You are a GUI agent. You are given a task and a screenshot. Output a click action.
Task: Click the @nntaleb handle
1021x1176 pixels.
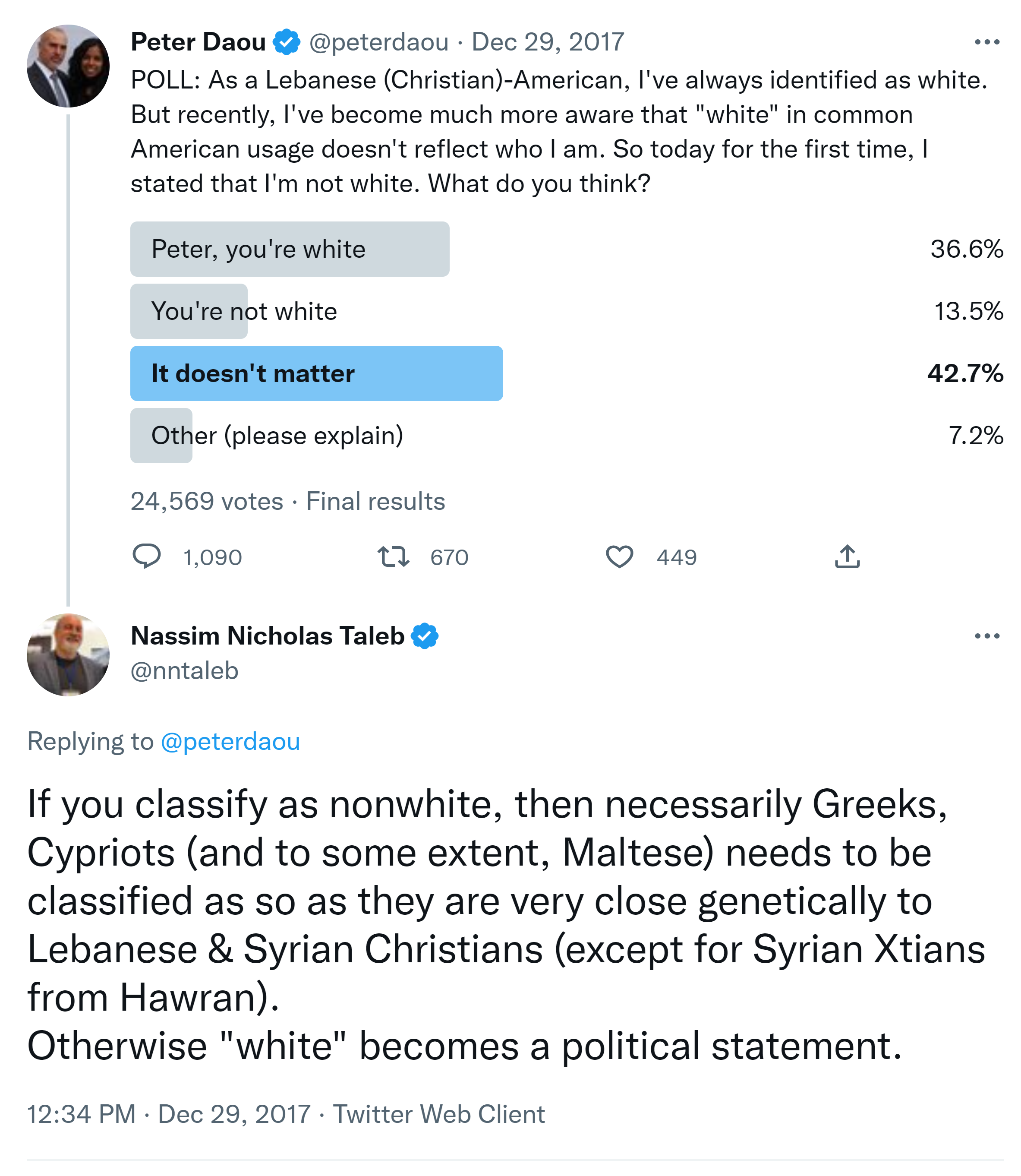tap(185, 671)
